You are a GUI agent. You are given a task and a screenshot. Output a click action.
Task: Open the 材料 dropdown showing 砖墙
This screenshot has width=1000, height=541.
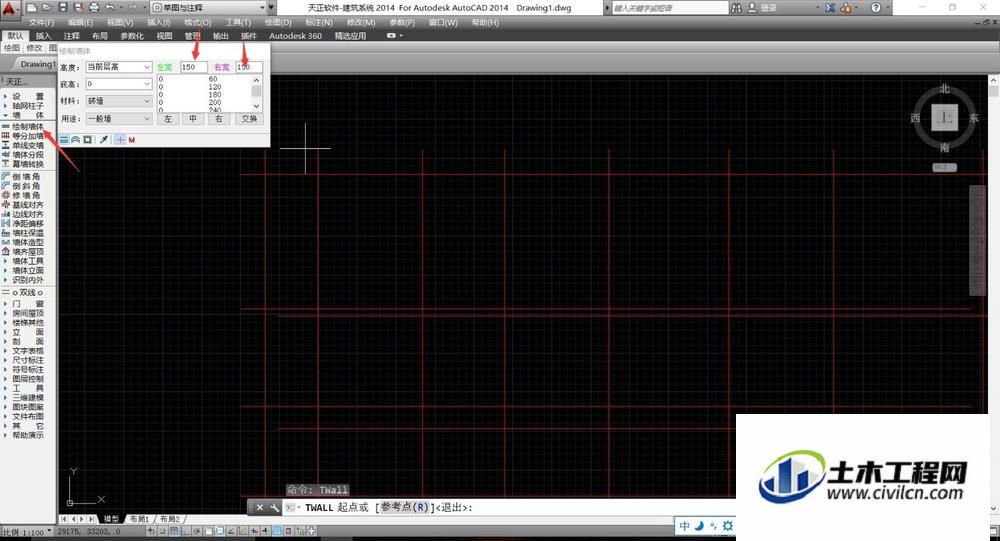click(119, 101)
